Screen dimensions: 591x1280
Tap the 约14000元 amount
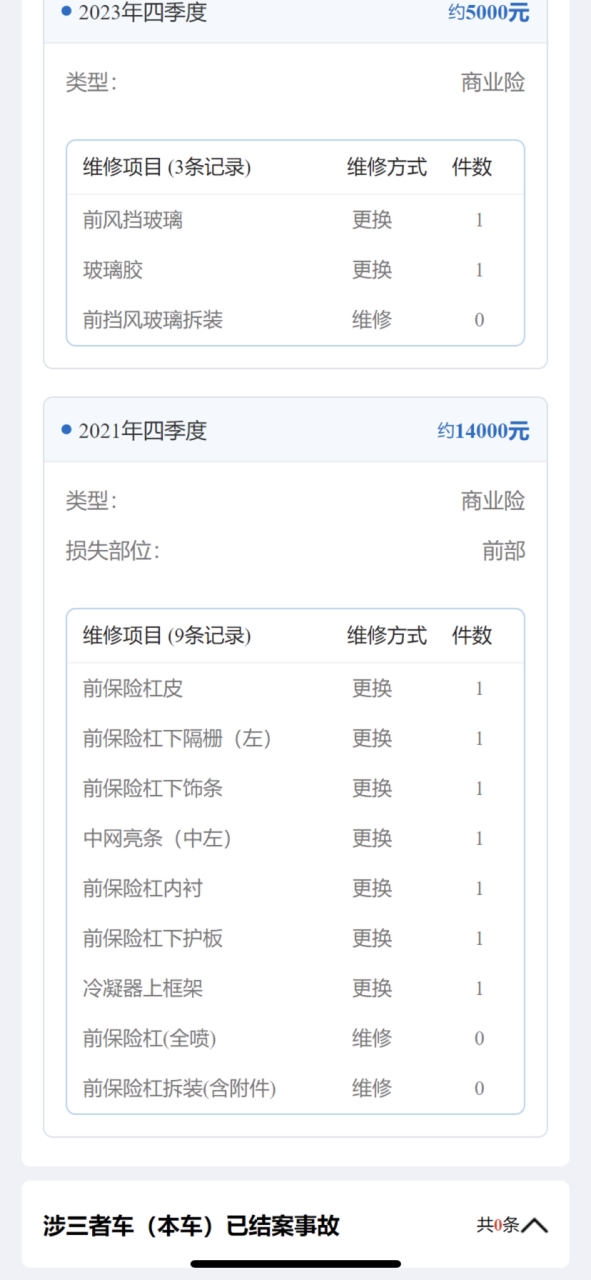(x=484, y=431)
